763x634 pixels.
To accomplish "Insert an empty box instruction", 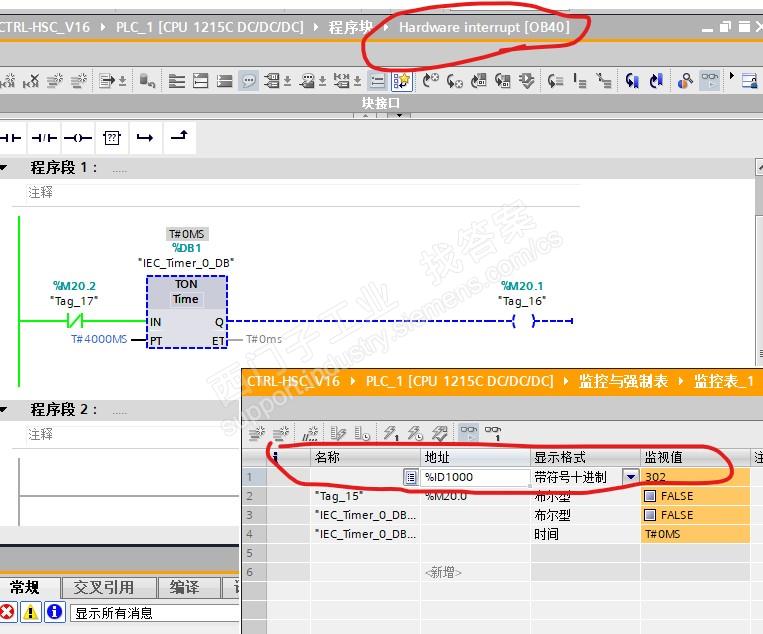I will (111, 138).
